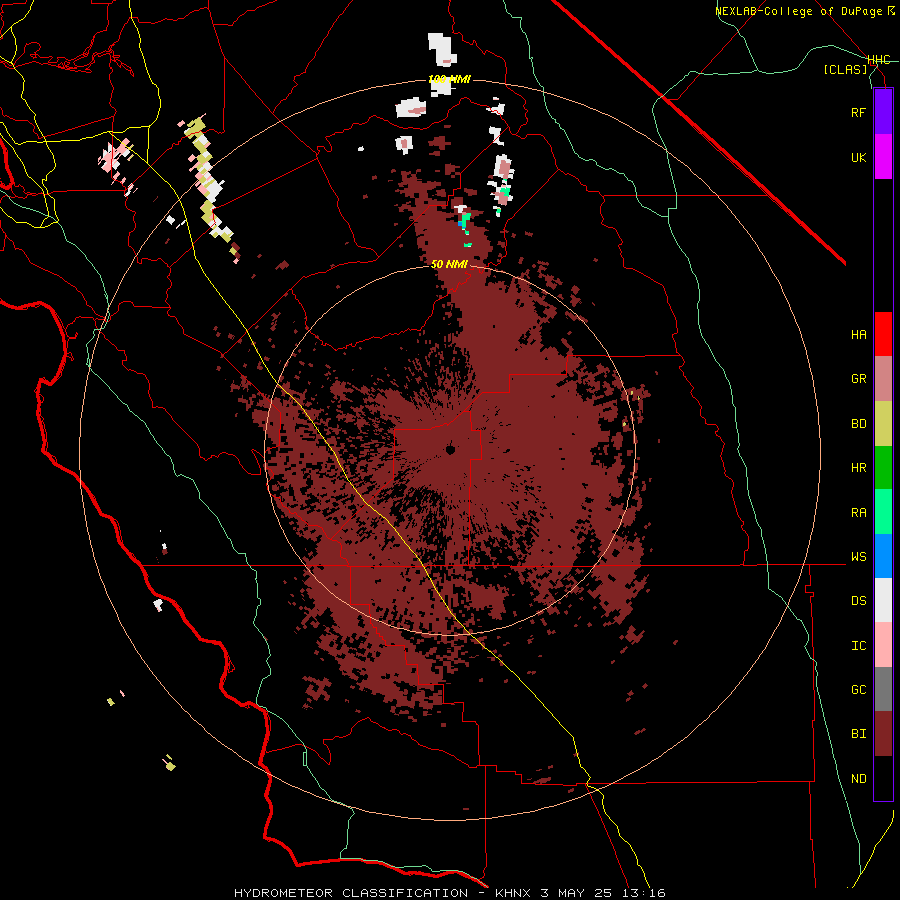
Task: Click the DS white legend swatch
Action: (883, 600)
